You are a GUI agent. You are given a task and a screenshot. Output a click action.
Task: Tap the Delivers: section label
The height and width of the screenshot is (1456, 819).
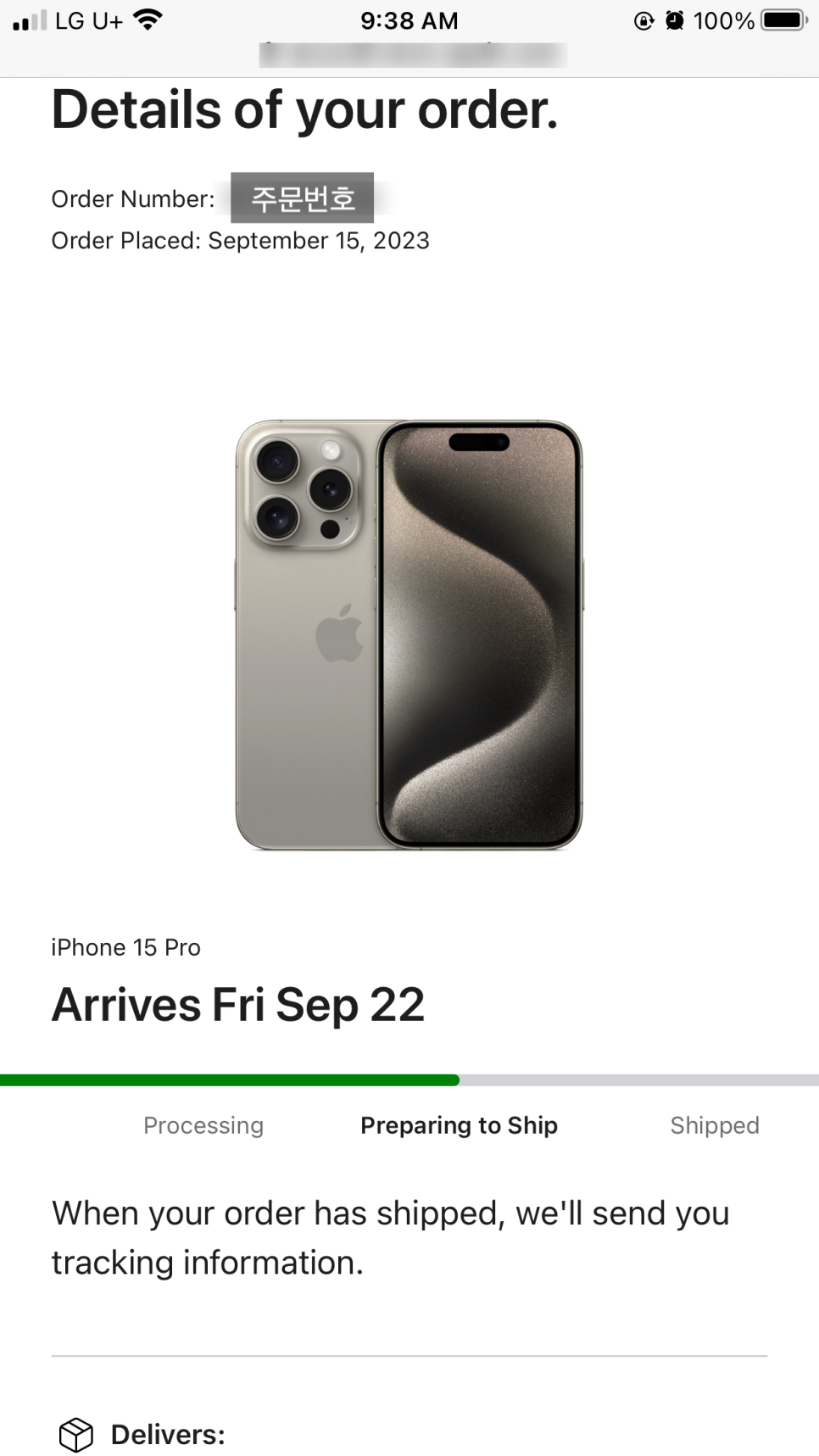(168, 1435)
